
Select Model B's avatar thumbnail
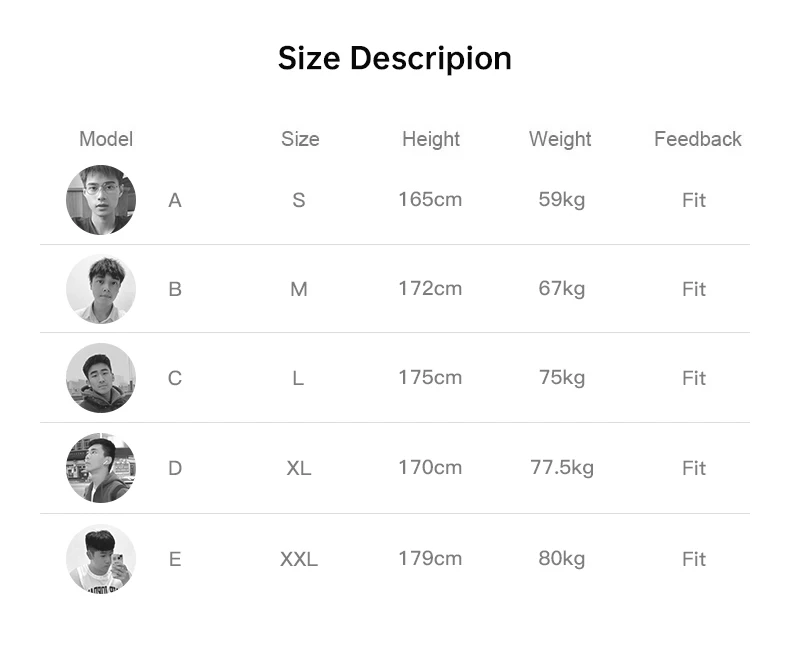(101, 289)
